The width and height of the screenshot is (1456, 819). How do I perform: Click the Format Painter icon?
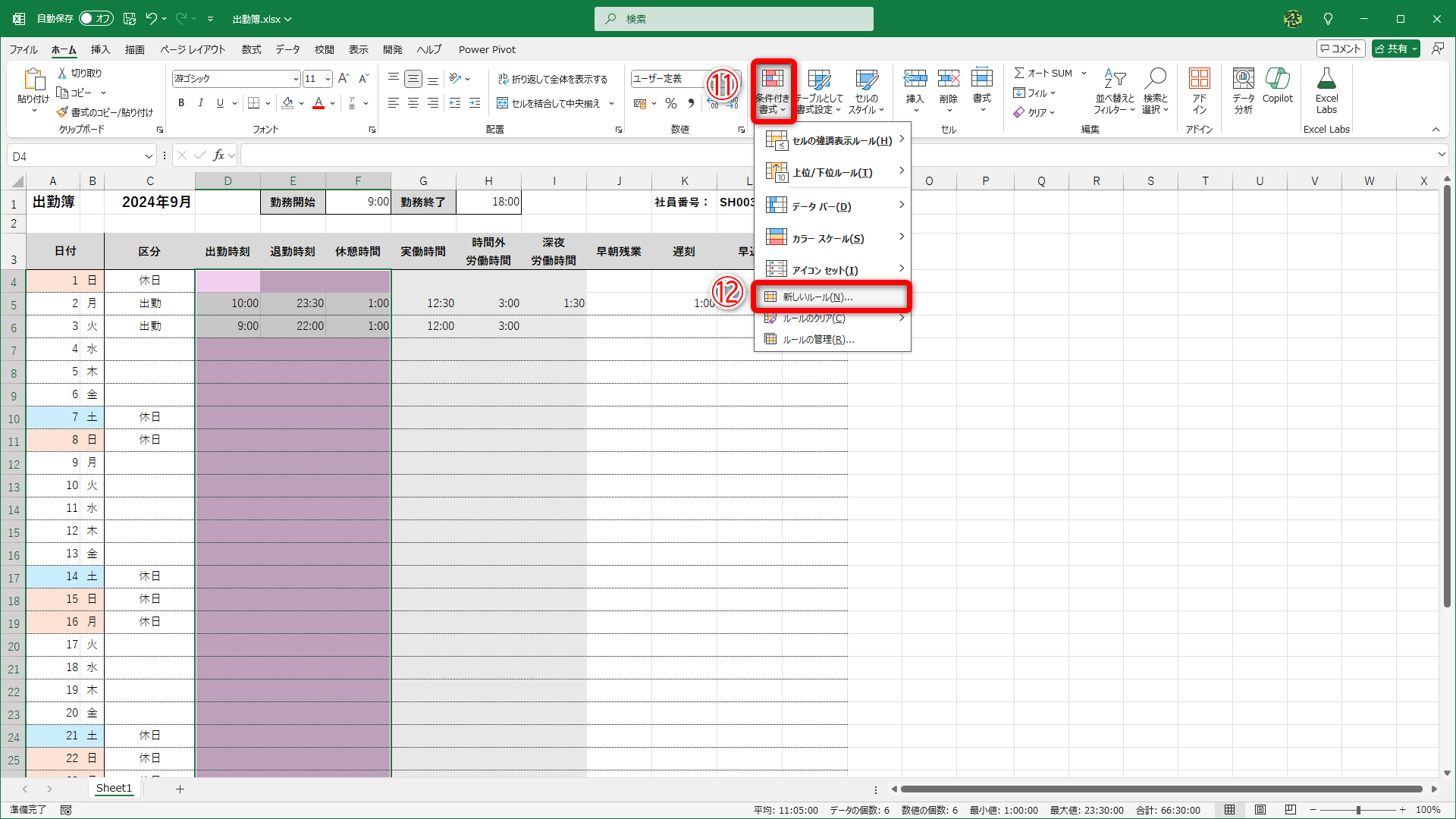point(62,112)
